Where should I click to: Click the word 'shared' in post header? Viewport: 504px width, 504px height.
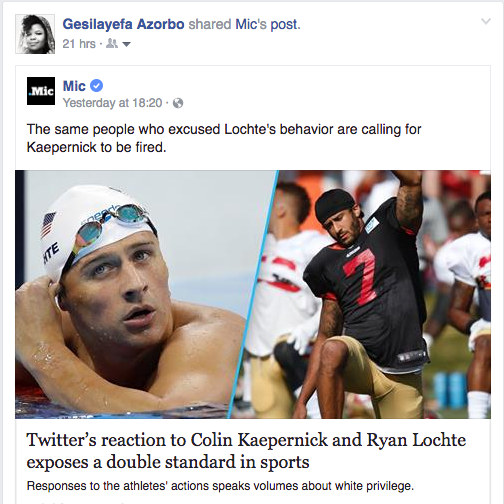(210, 24)
